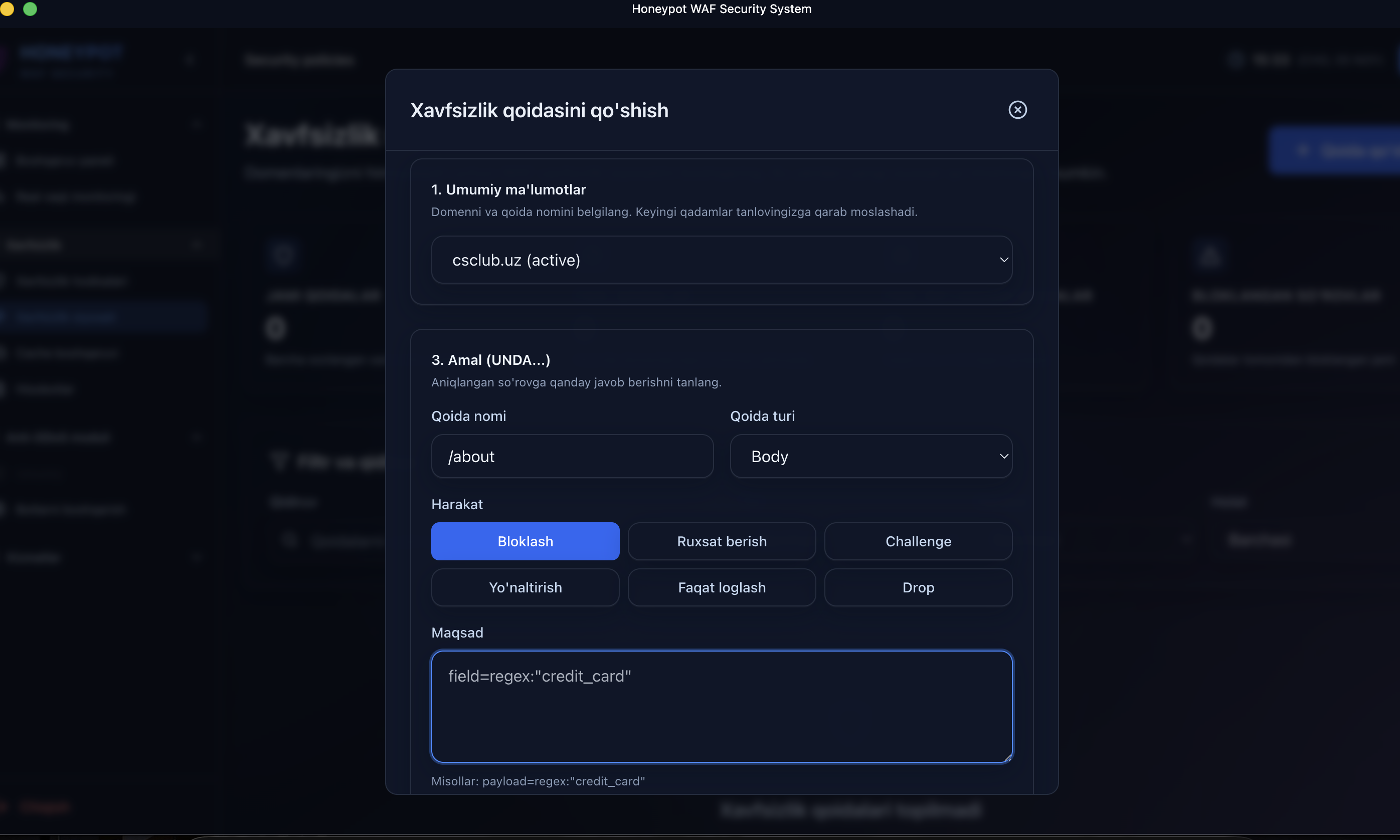Click the Qoida nomi input with /about
Image resolution: width=1400 pixels, height=840 pixels.
tap(572, 456)
